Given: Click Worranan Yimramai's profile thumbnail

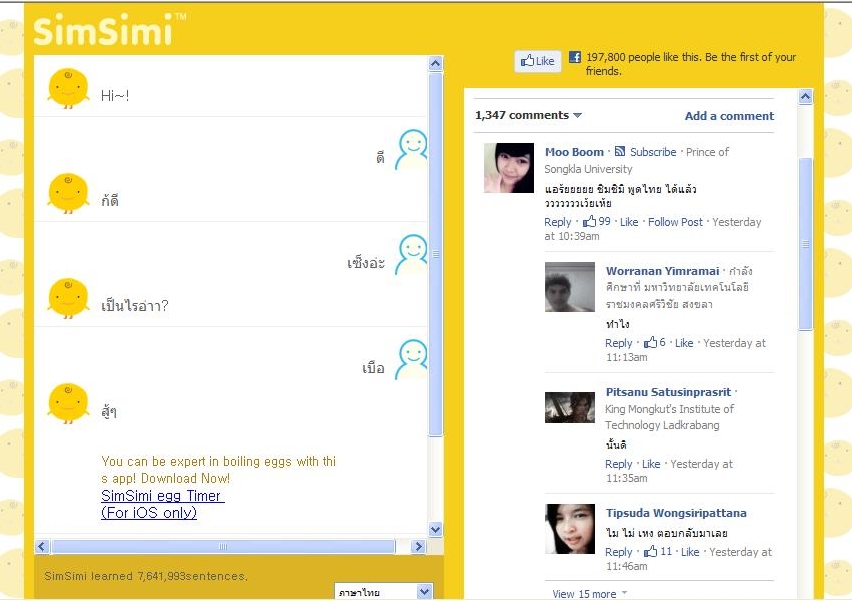Looking at the screenshot, I should coord(569,287).
